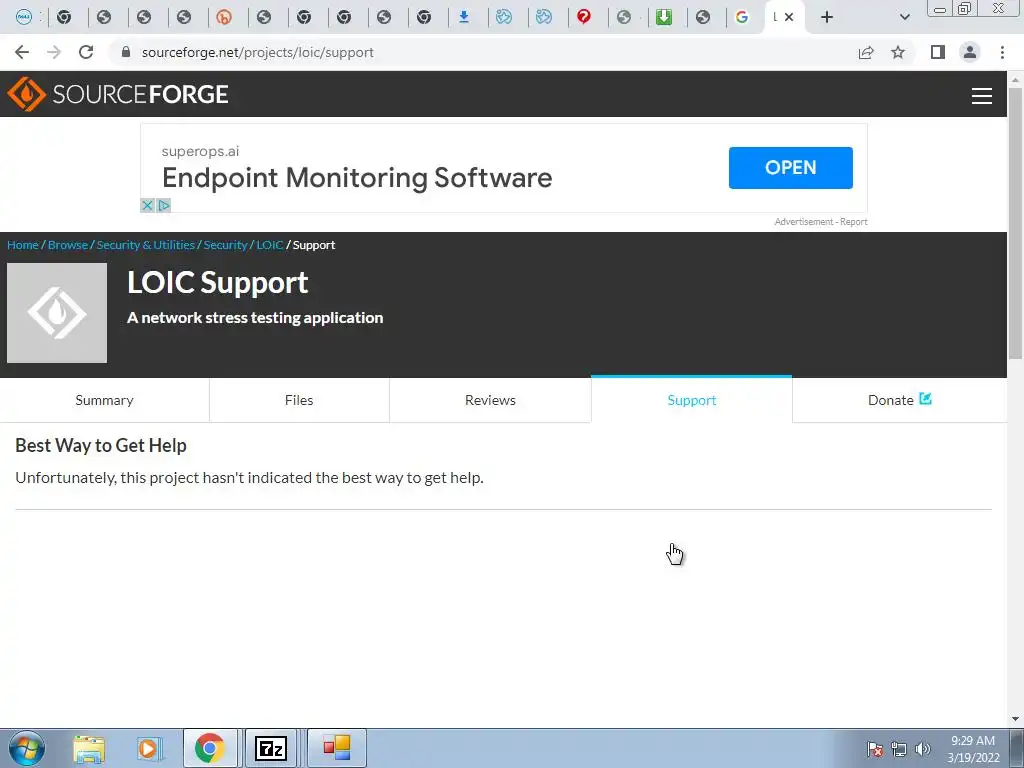Click the browser forward arrow

pyautogui.click(x=54, y=52)
